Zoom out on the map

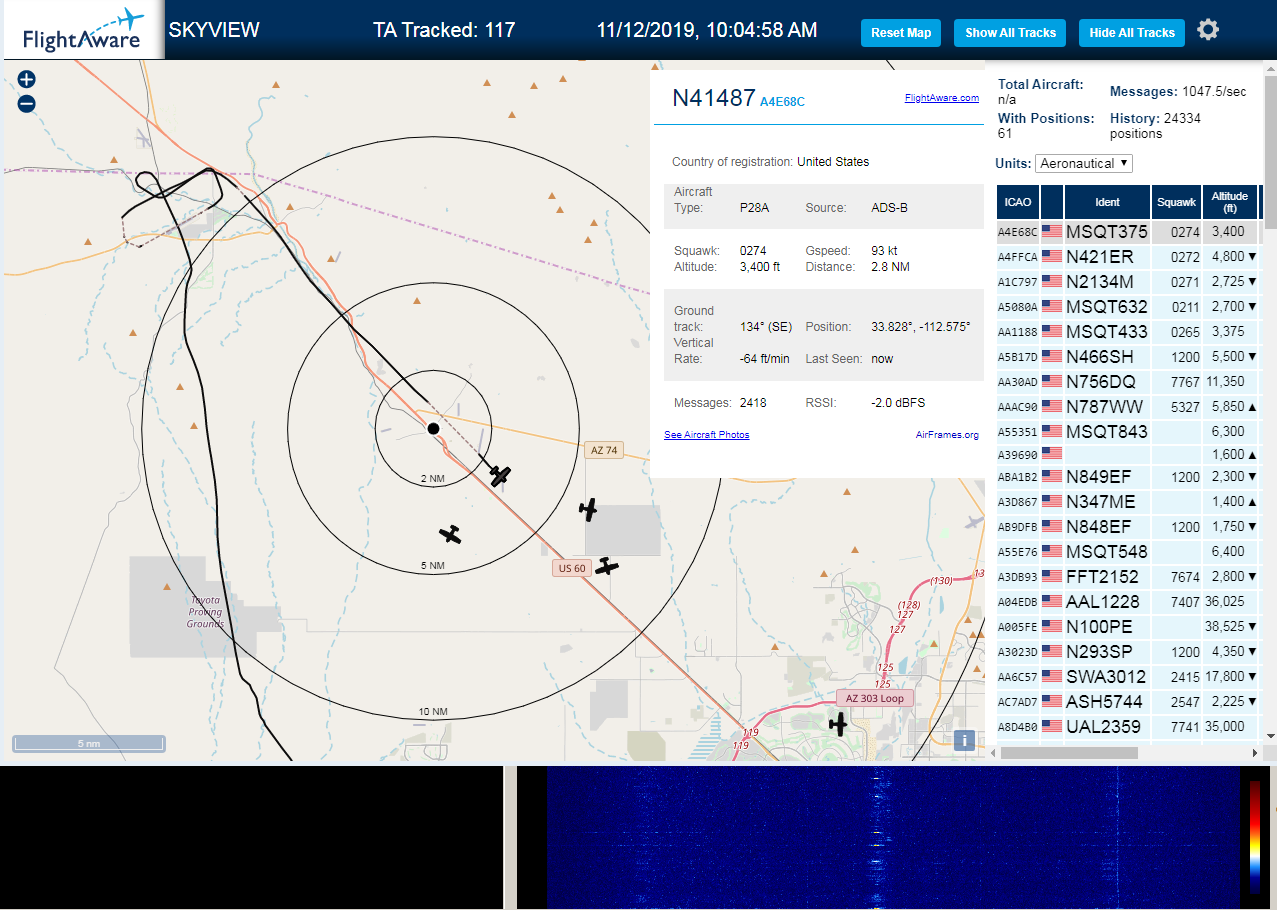click(x=27, y=103)
